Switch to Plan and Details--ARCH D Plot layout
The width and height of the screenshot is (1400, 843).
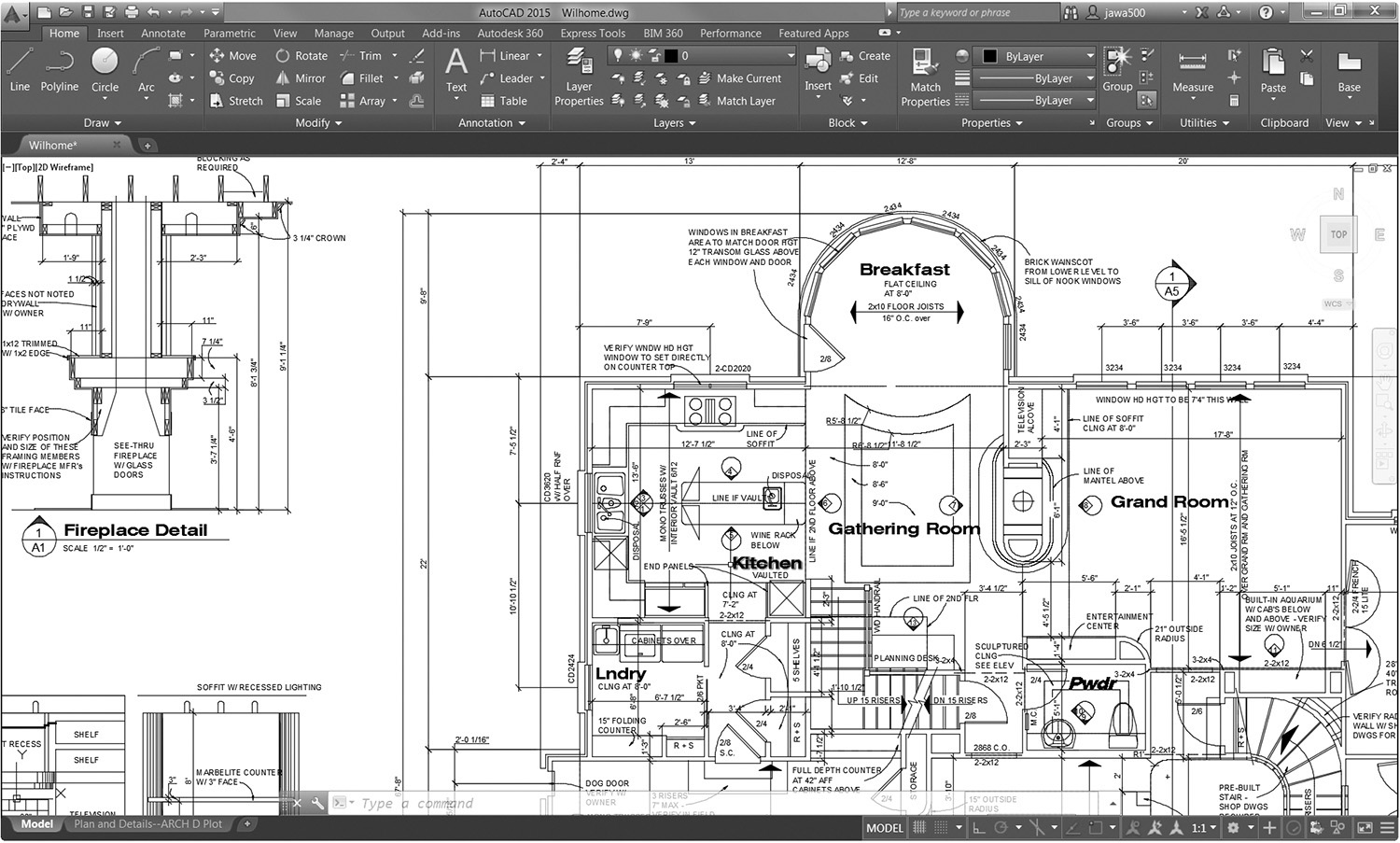tap(148, 824)
